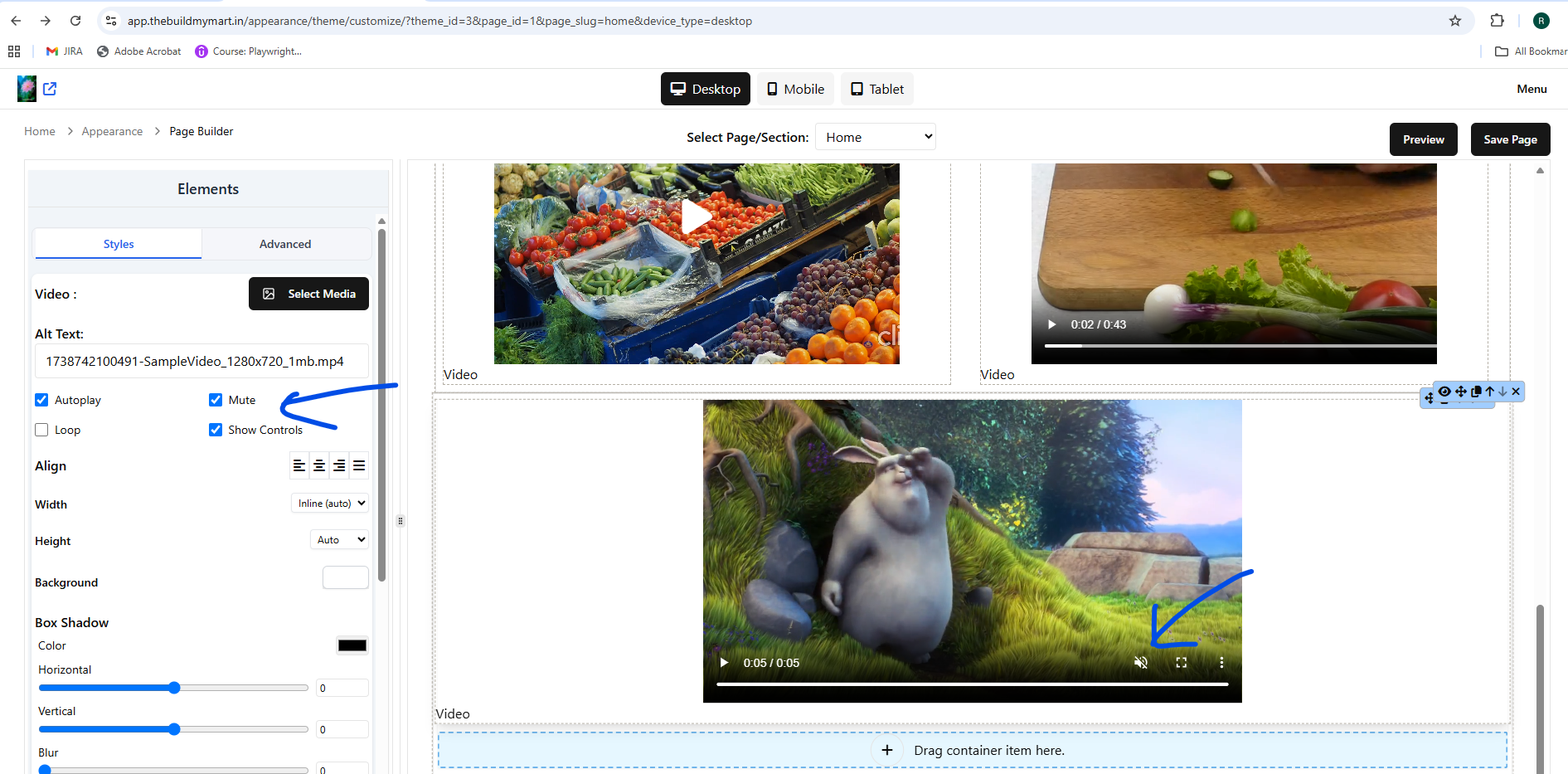This screenshot has width=1568, height=774.
Task: Switch to the Styles tab
Action: pos(119,244)
